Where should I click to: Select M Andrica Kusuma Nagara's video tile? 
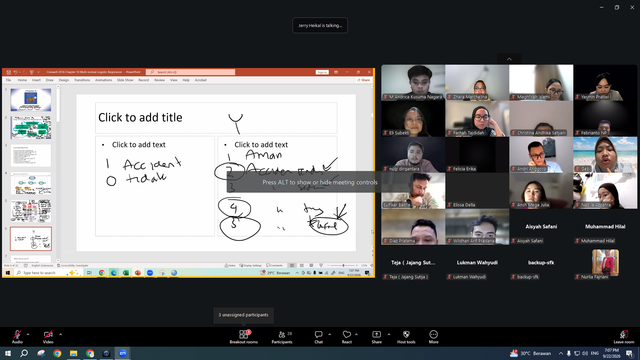[x=413, y=82]
